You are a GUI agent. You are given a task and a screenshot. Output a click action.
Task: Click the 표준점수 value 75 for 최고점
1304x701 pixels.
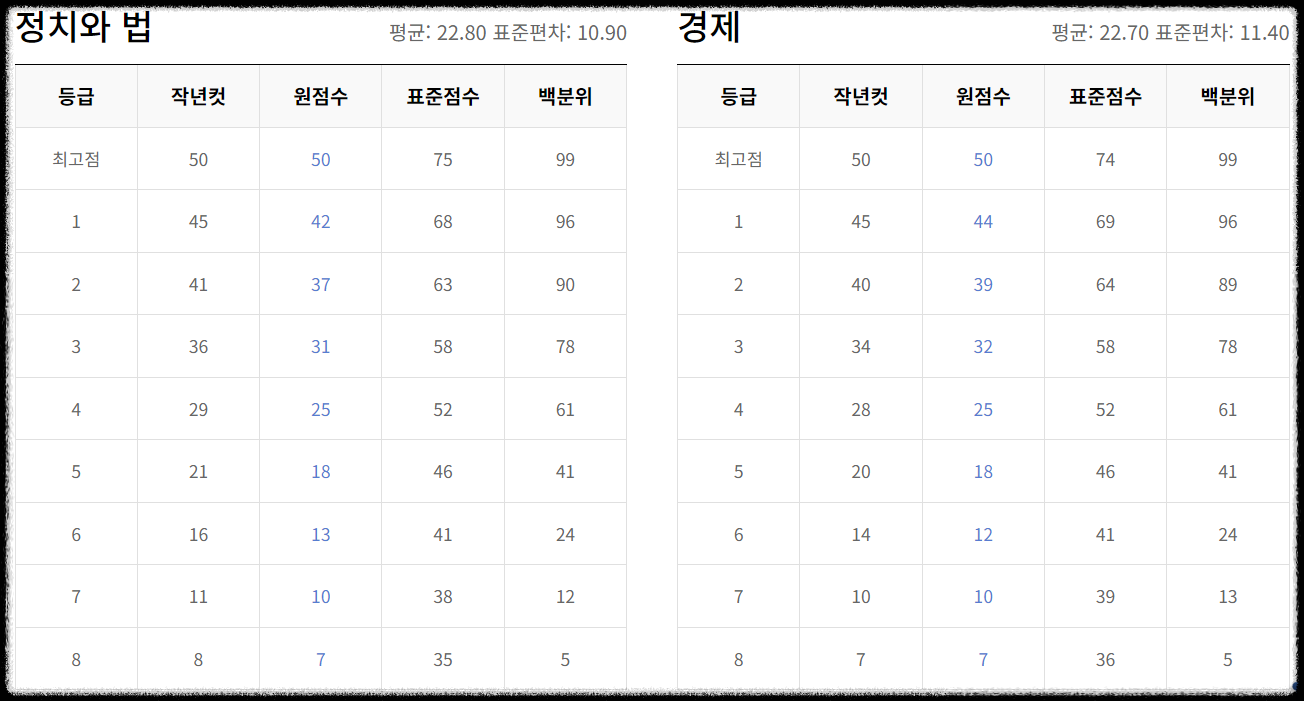(x=442, y=158)
